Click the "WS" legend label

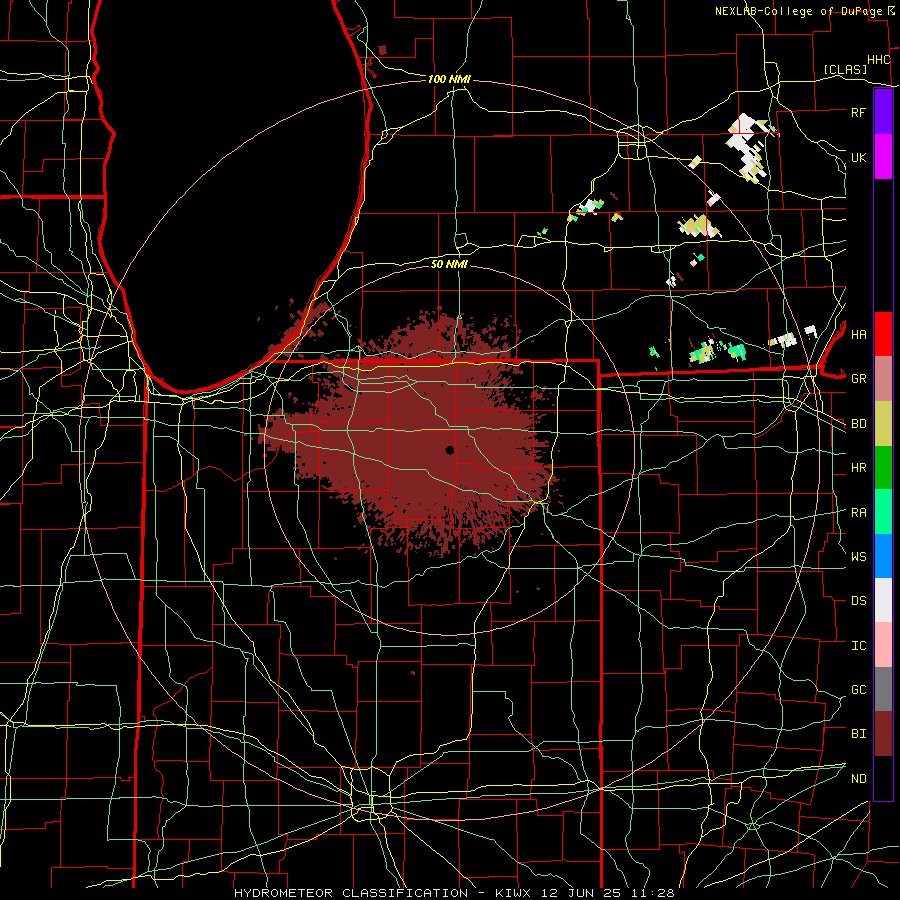858,556
